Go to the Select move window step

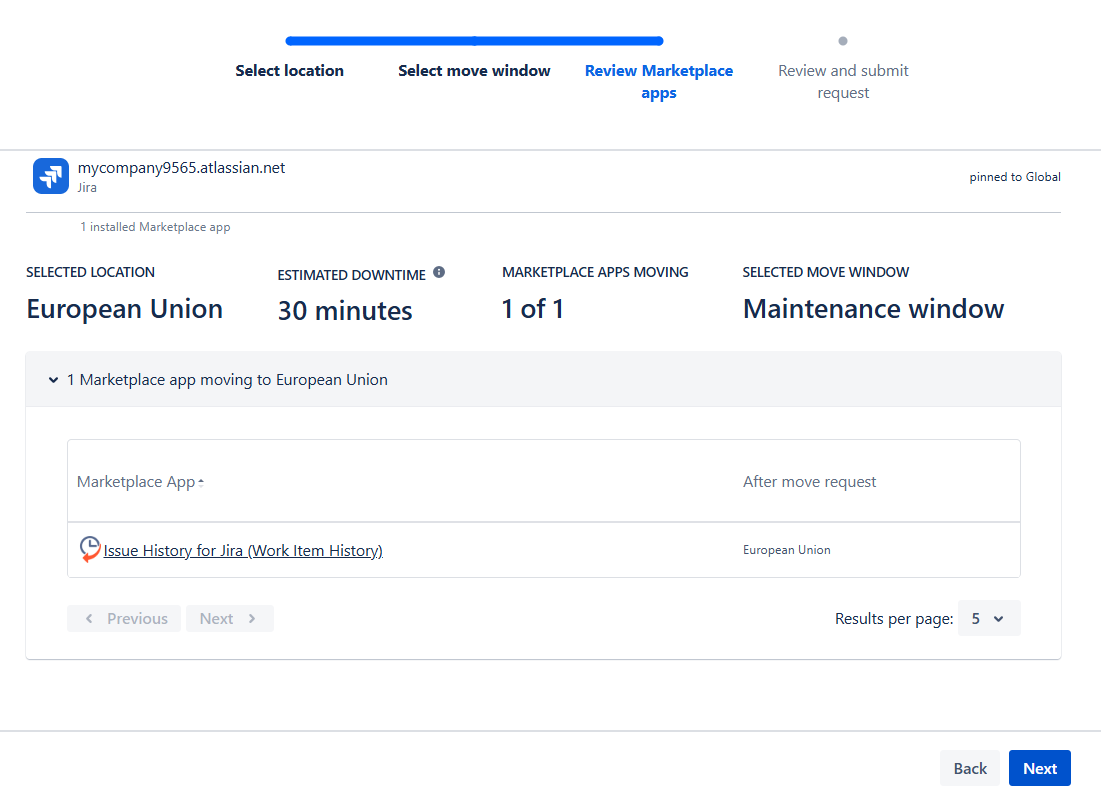coord(474,71)
